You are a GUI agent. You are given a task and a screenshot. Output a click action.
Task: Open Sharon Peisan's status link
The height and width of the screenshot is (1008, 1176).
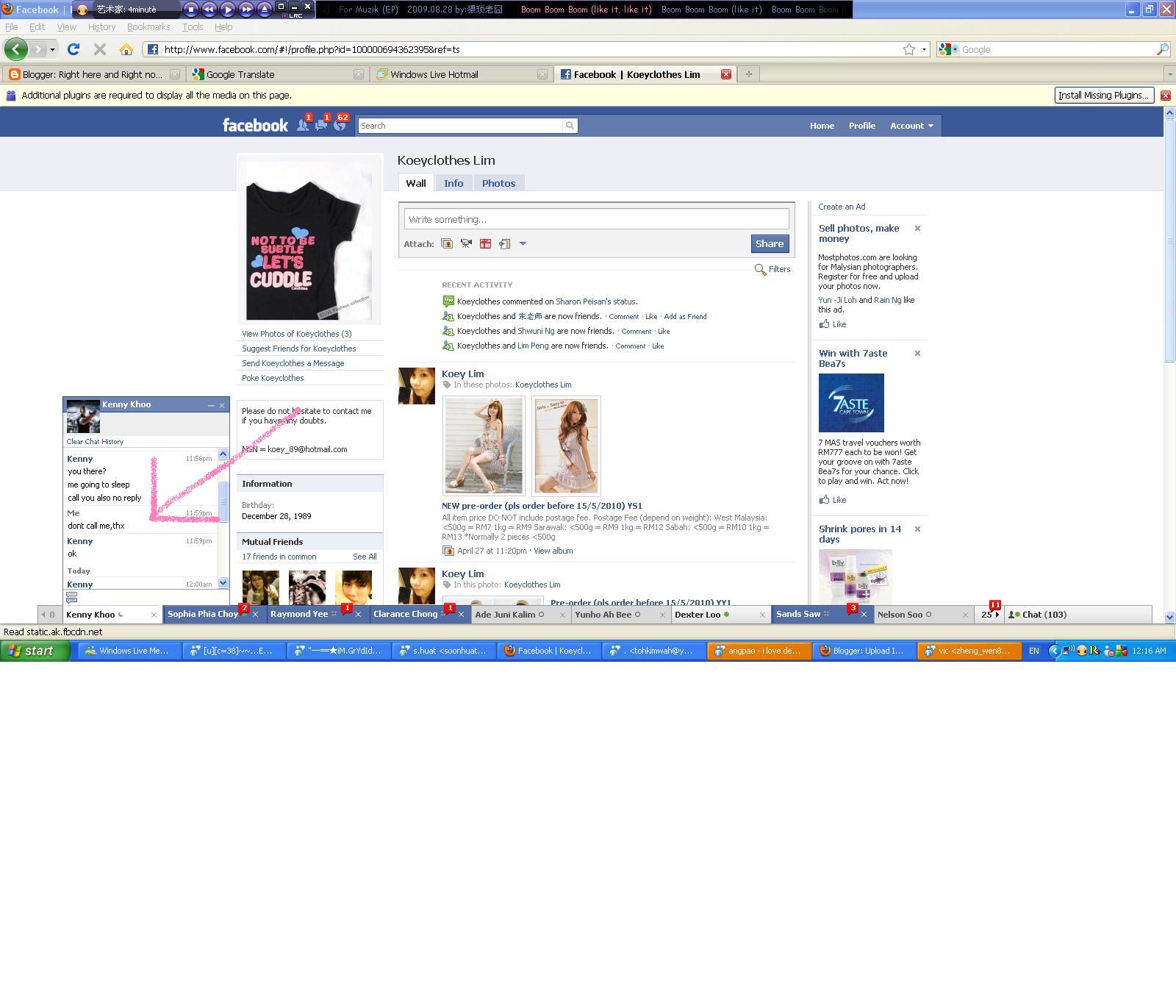[596, 301]
